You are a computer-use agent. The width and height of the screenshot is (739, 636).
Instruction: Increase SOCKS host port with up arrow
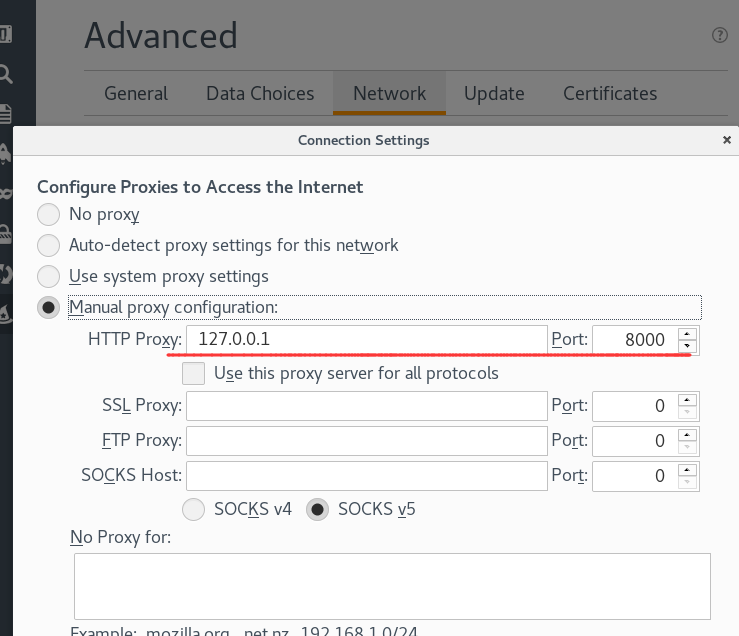[x=686, y=469]
